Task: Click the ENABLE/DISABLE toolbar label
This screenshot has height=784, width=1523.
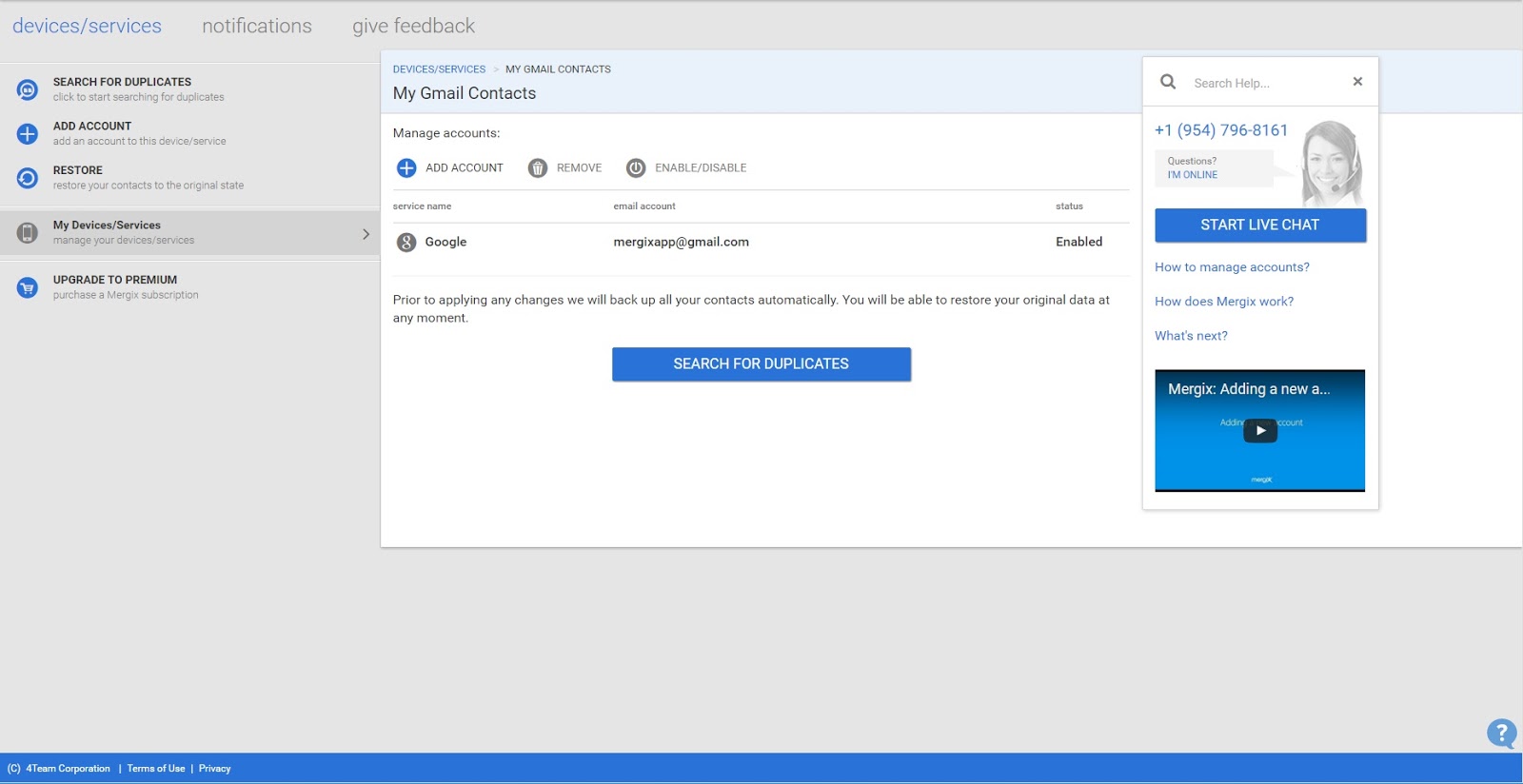Action: (701, 168)
